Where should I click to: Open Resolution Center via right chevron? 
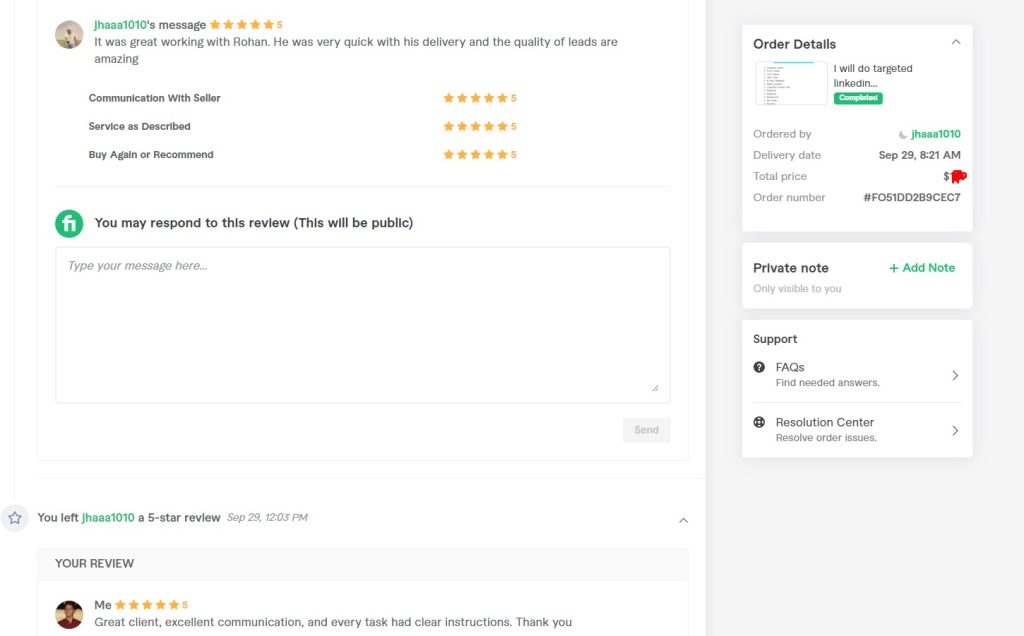955,430
